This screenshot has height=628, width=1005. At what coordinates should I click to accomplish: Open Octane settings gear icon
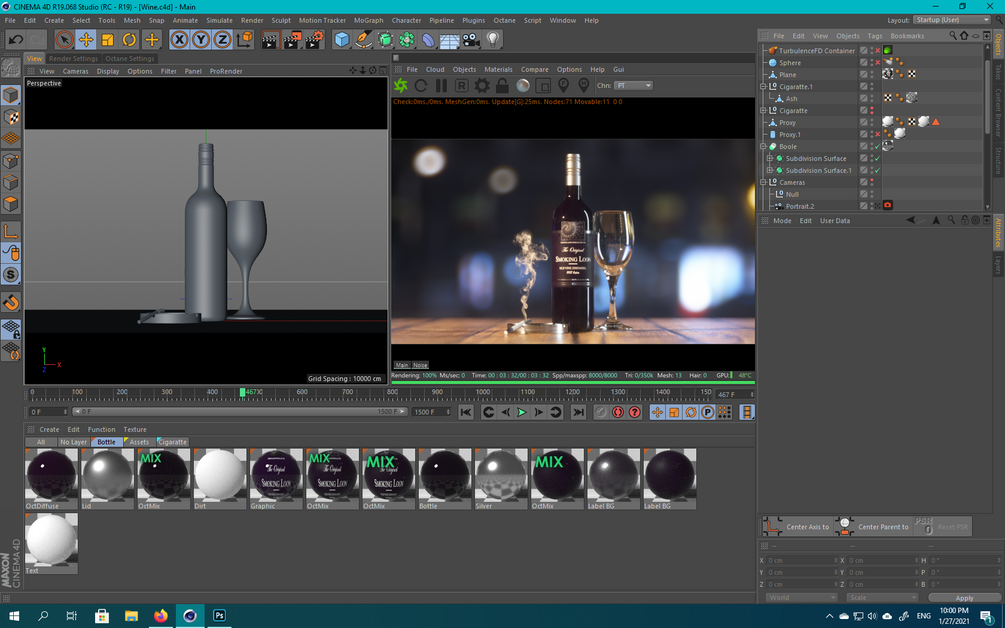[x=482, y=86]
